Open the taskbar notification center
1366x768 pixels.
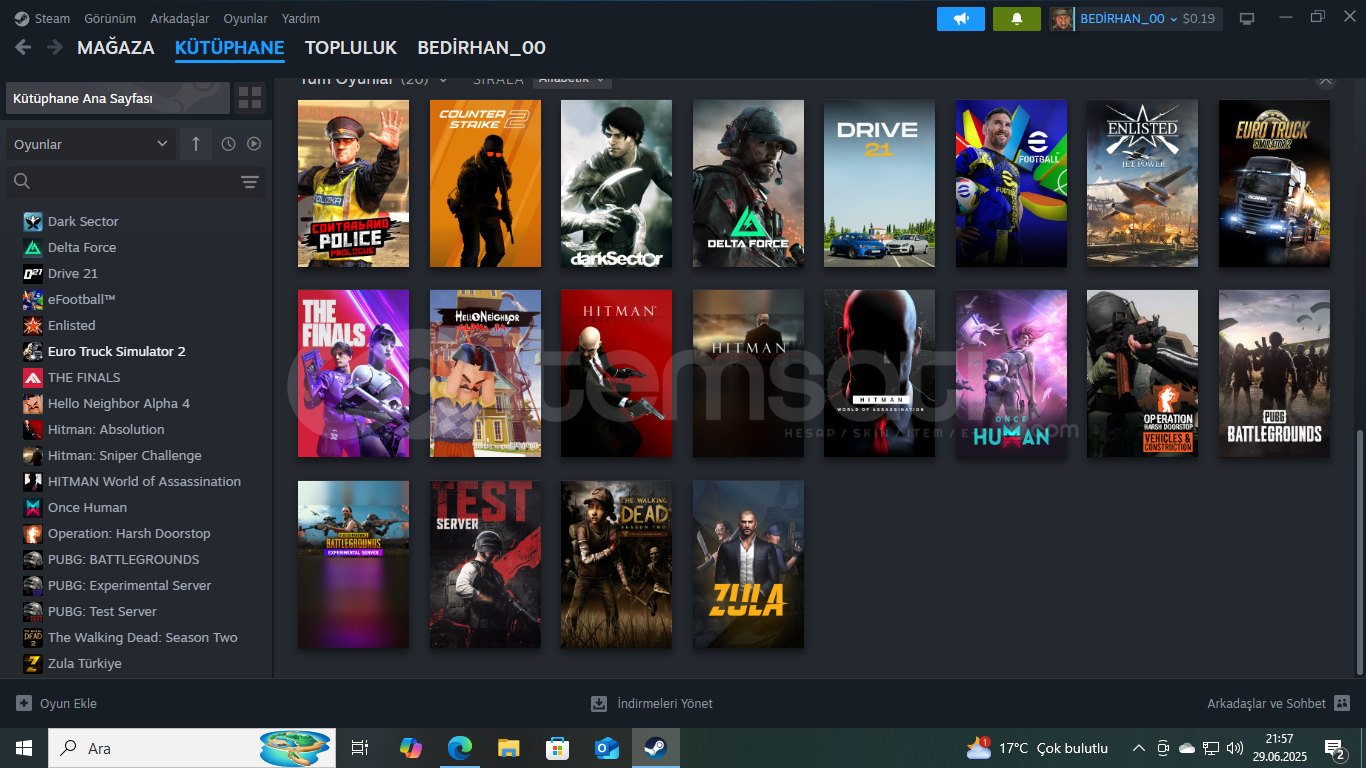pos(1335,748)
